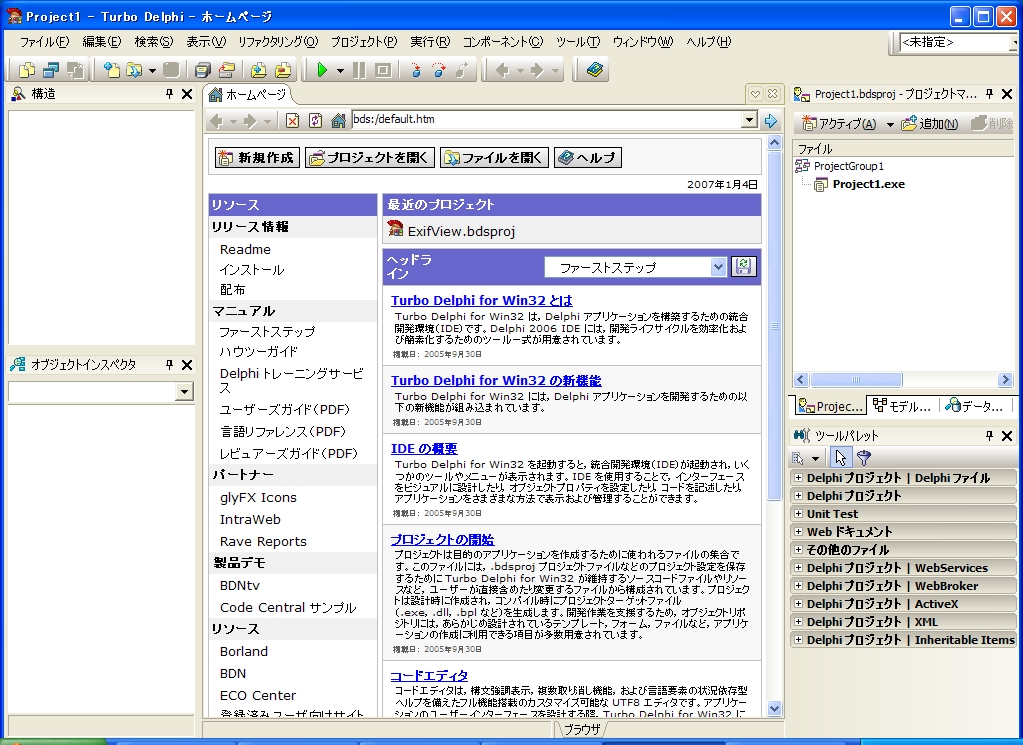Click the Home icon in the browser toolbar
This screenshot has width=1023, height=745.
pyautogui.click(x=338, y=120)
